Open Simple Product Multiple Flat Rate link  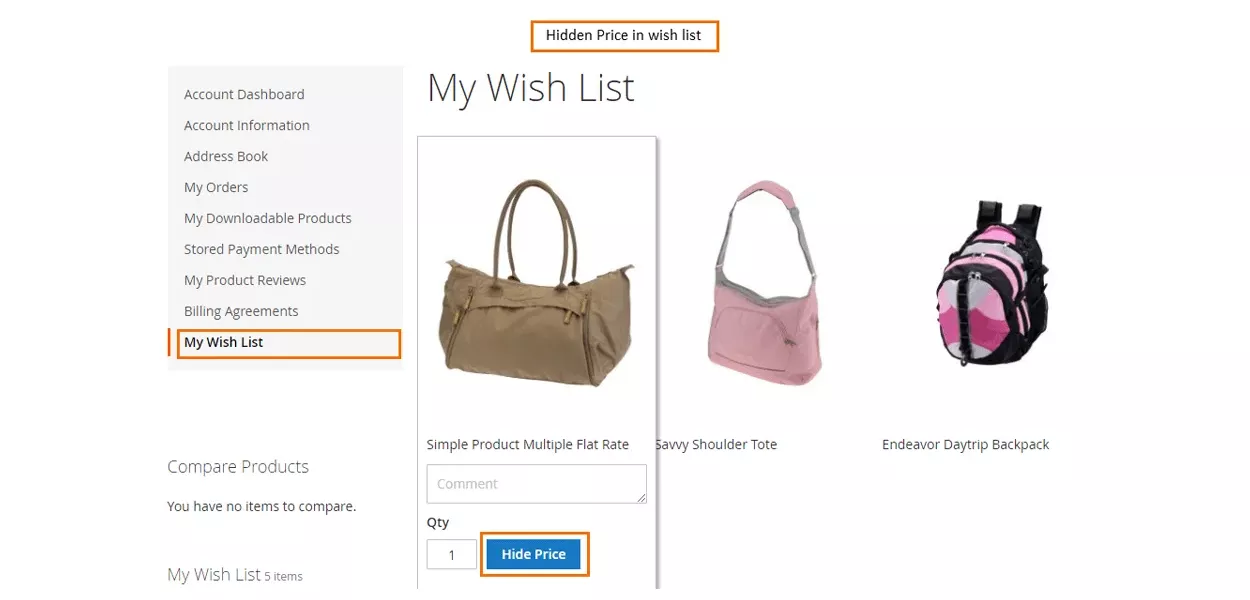[527, 444]
